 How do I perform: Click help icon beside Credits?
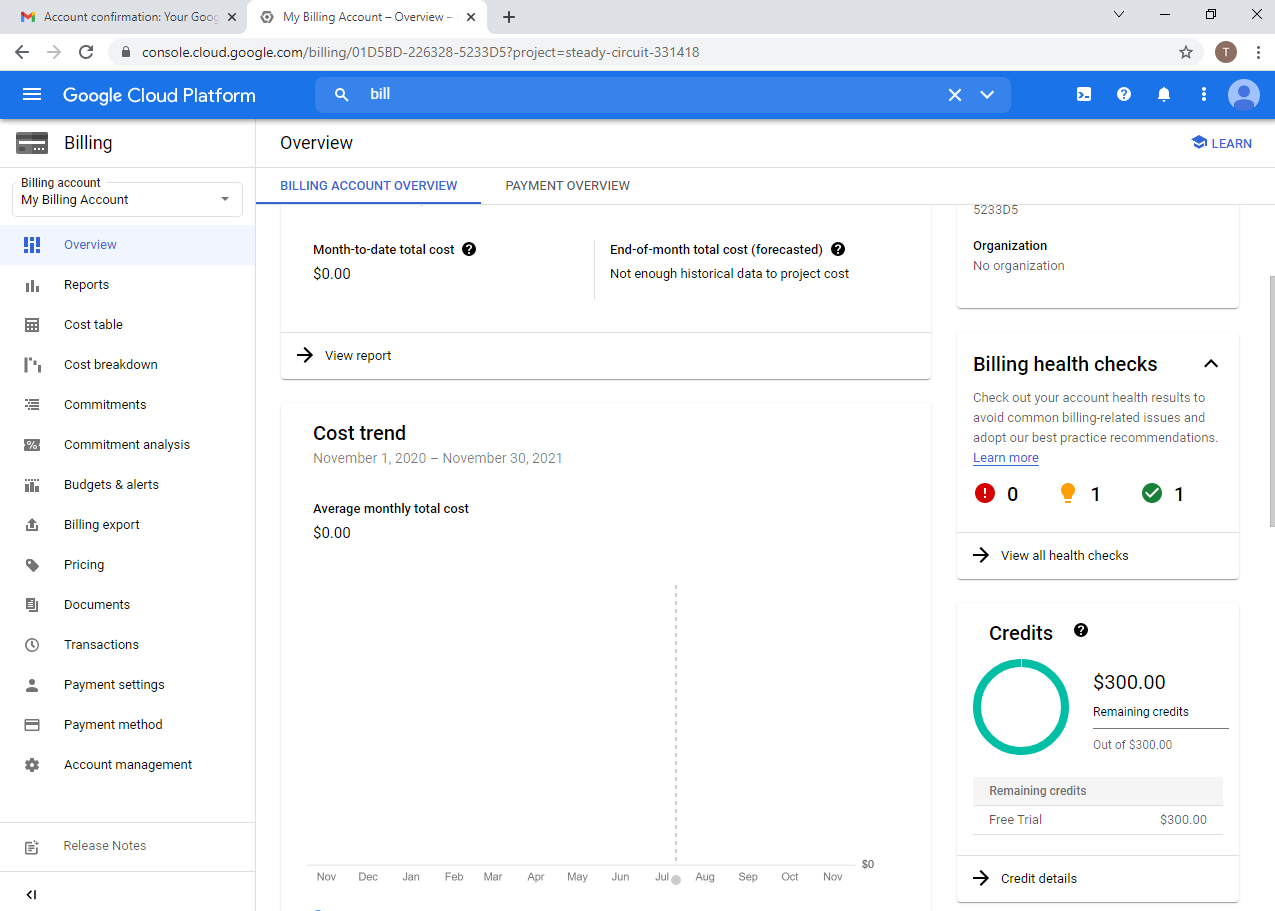(x=1081, y=630)
